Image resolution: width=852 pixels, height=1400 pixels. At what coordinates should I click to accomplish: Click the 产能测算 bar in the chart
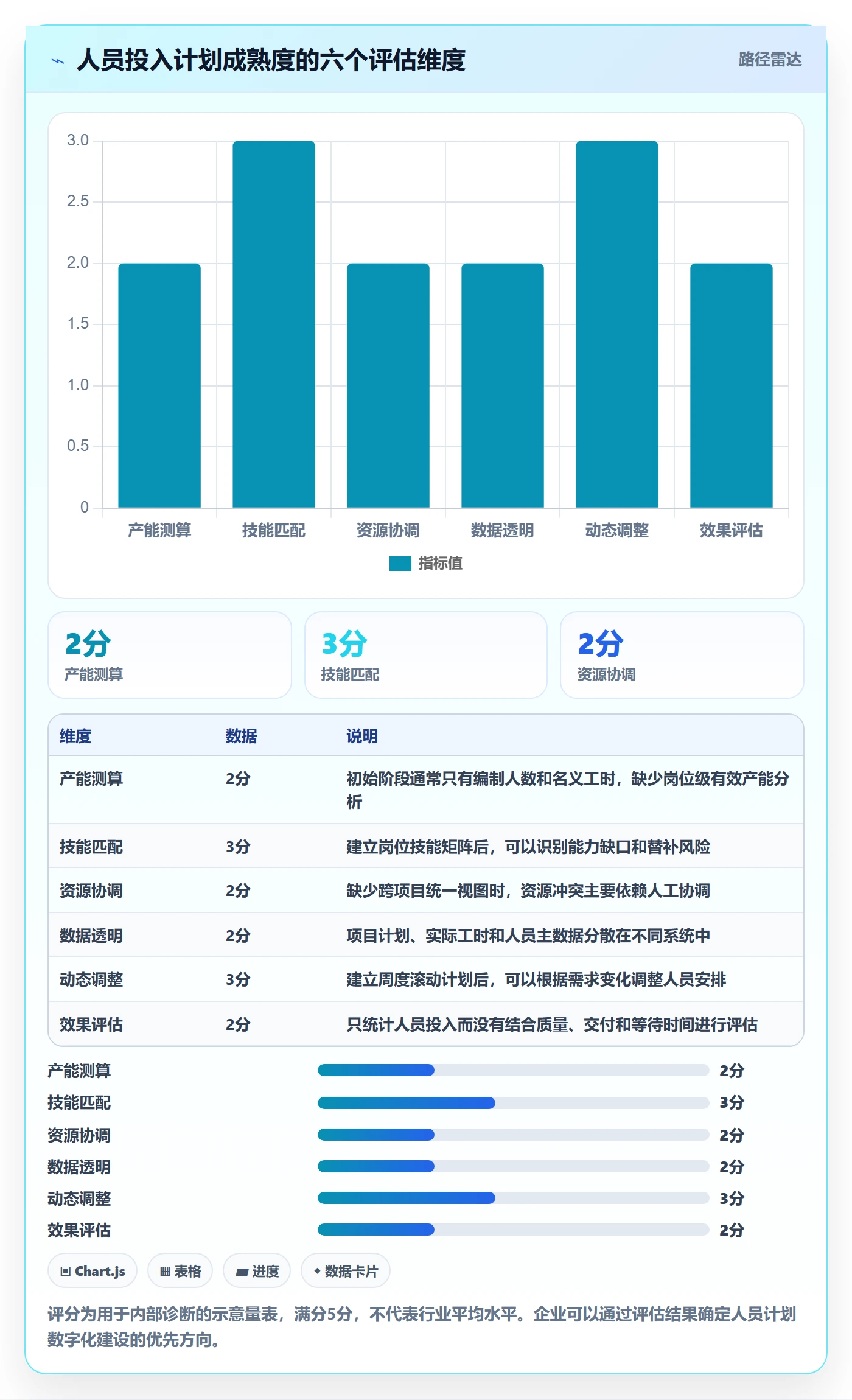coord(159,385)
